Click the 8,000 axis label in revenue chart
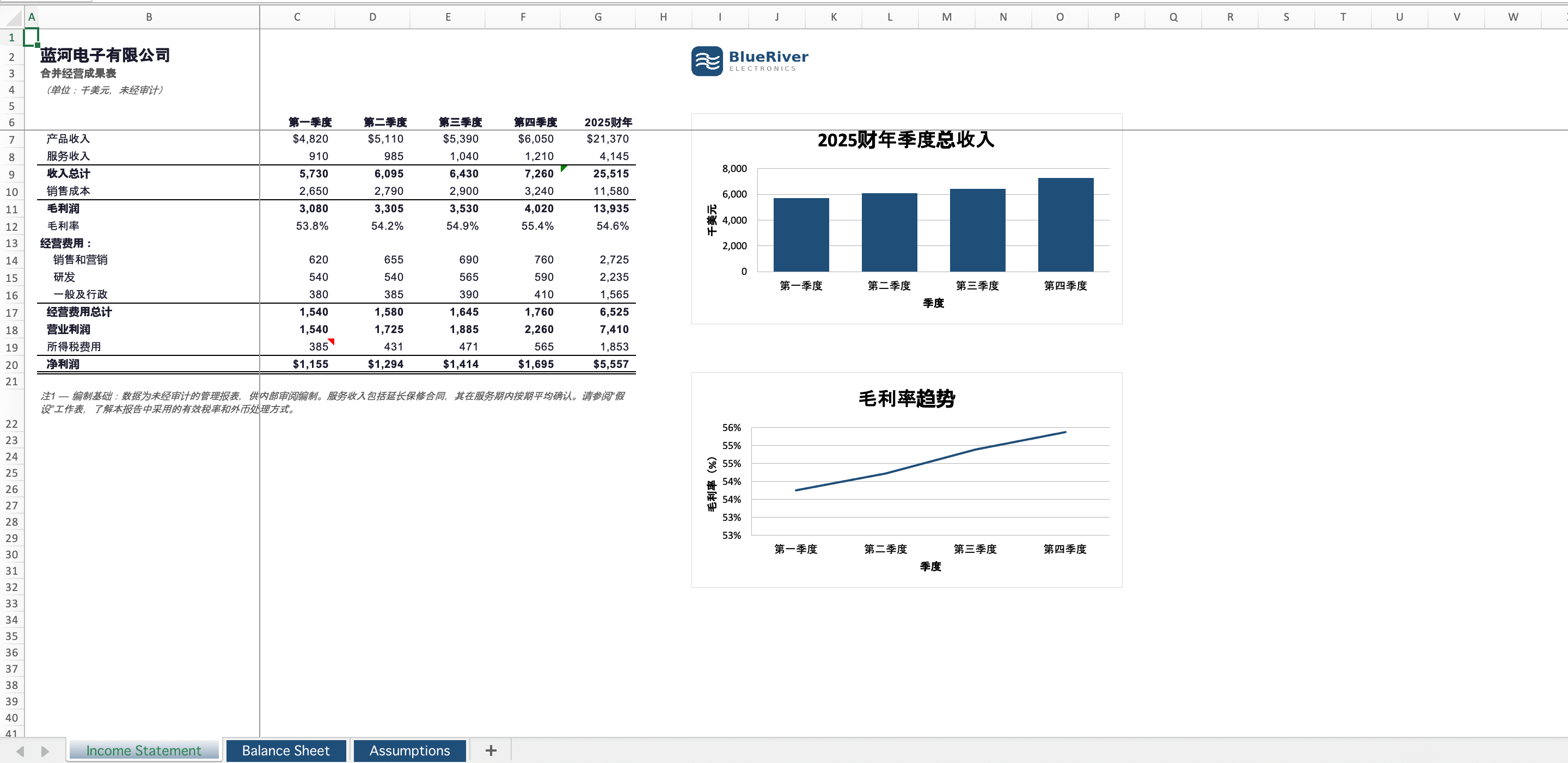Image resolution: width=1568 pixels, height=763 pixels. [734, 169]
